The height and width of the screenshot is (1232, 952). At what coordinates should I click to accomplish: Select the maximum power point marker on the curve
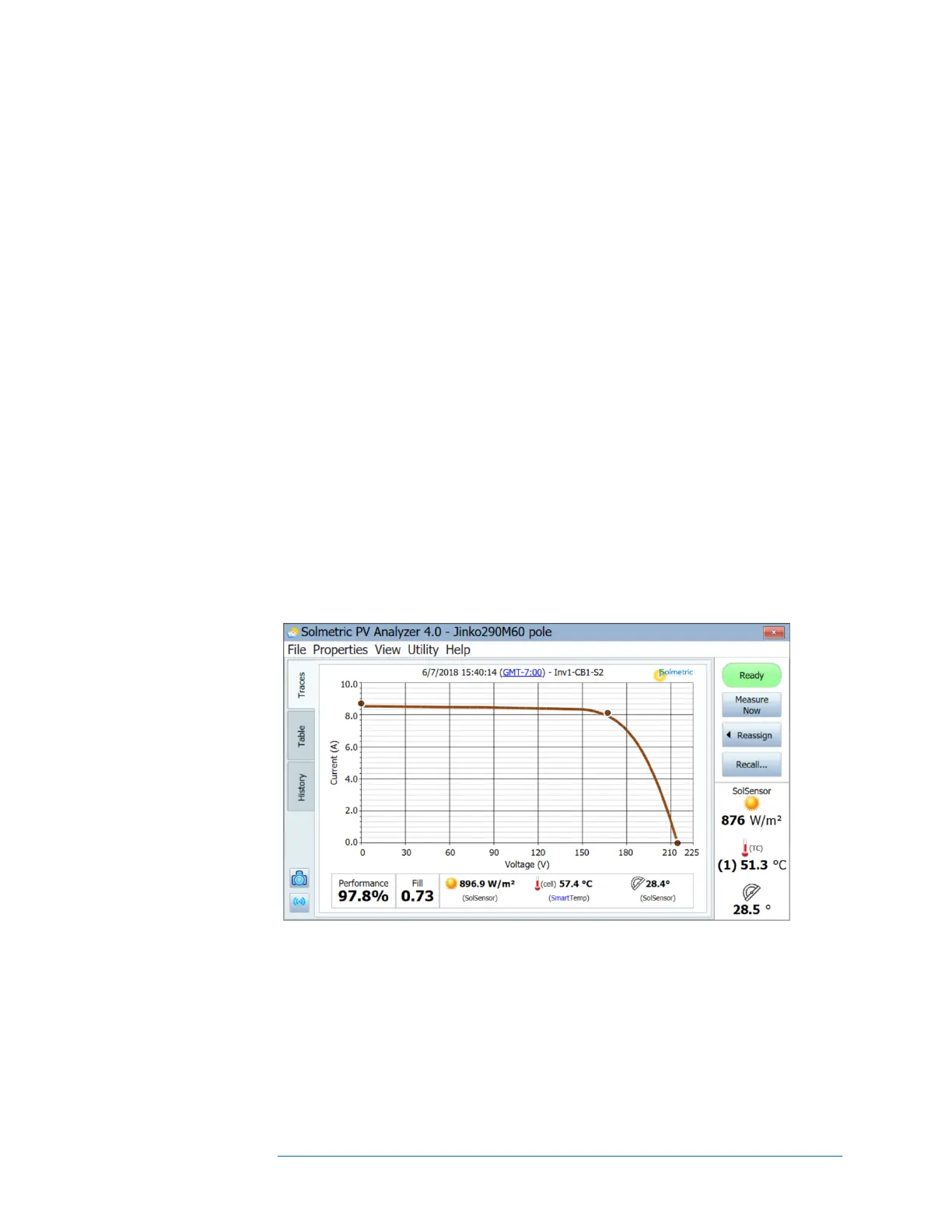coord(607,713)
